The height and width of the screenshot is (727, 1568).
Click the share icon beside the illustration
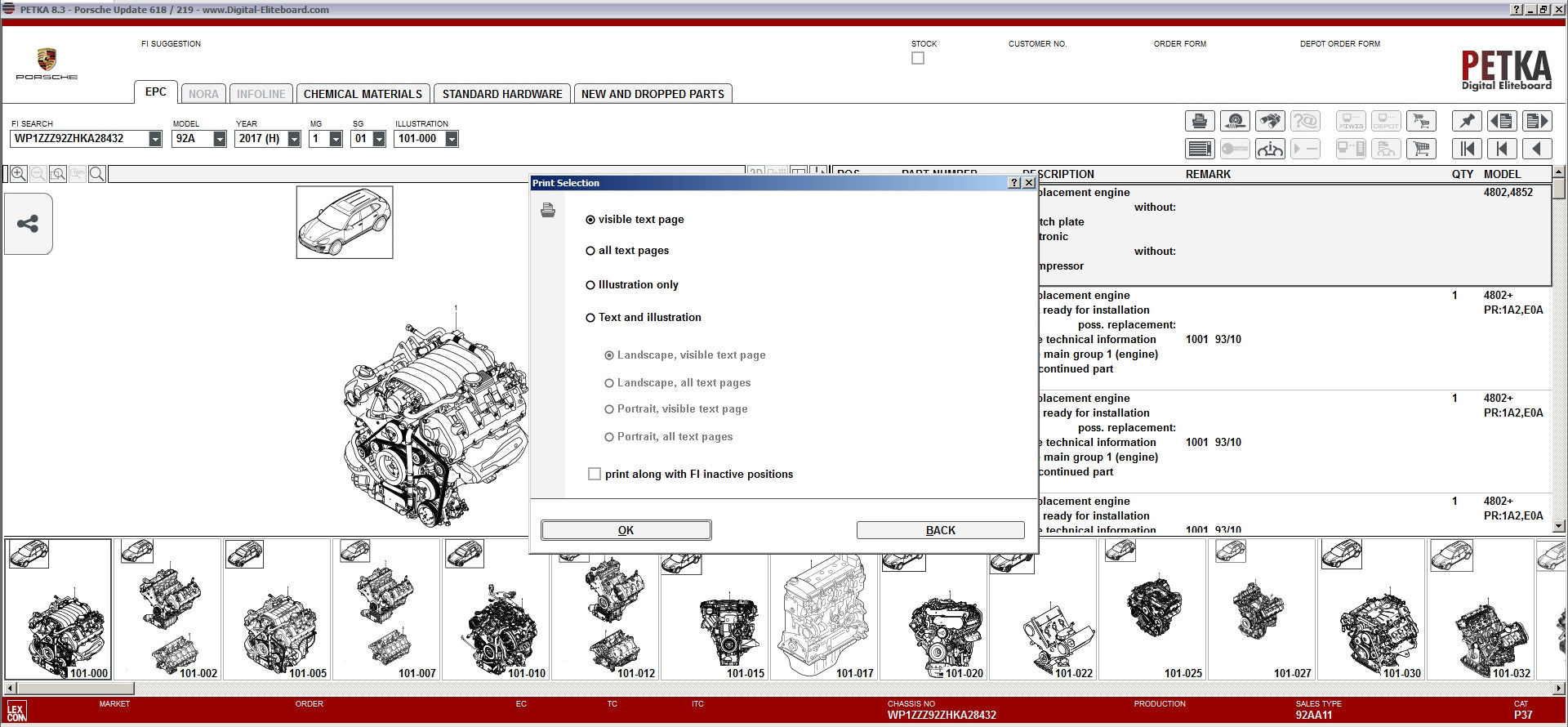pos(28,224)
